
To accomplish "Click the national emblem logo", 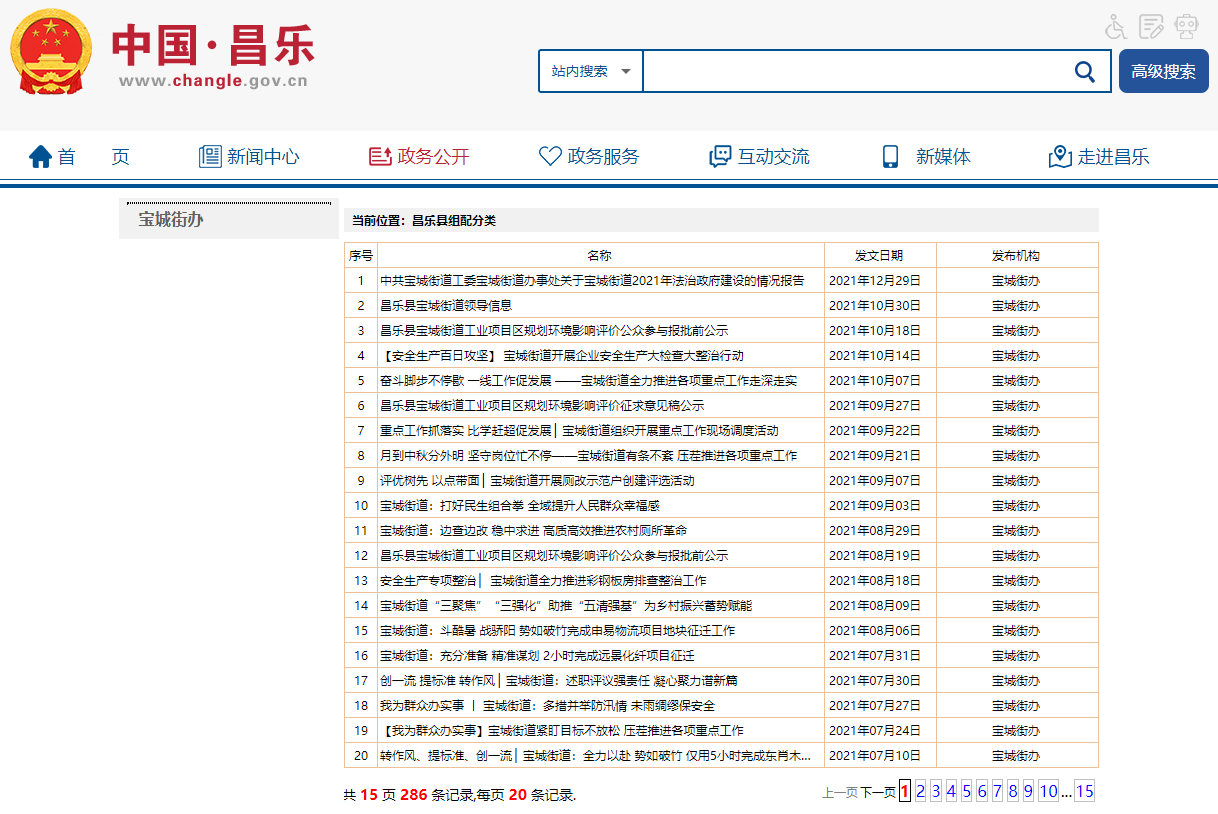I will click(50, 52).
